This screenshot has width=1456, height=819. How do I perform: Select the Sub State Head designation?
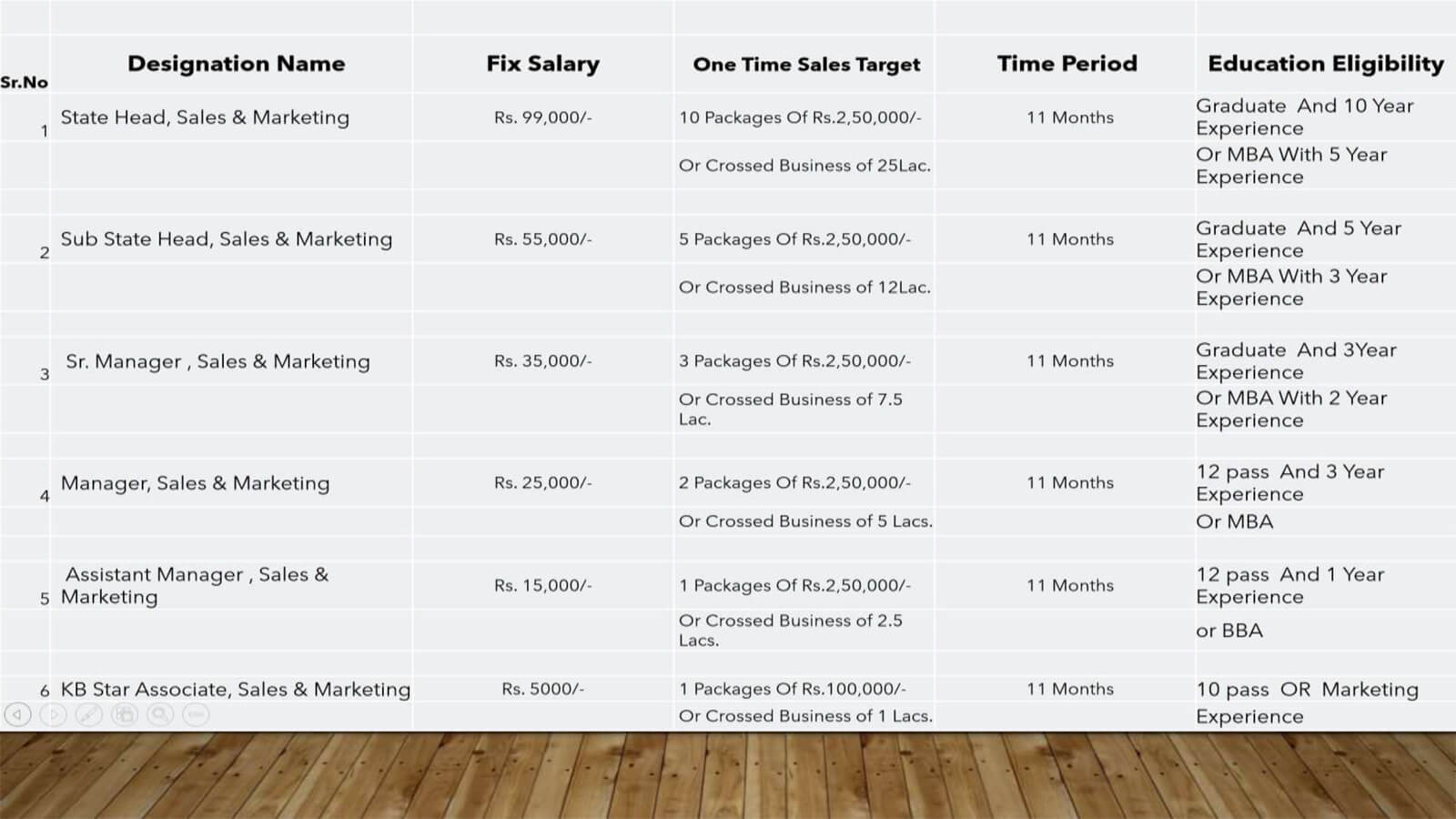227,239
